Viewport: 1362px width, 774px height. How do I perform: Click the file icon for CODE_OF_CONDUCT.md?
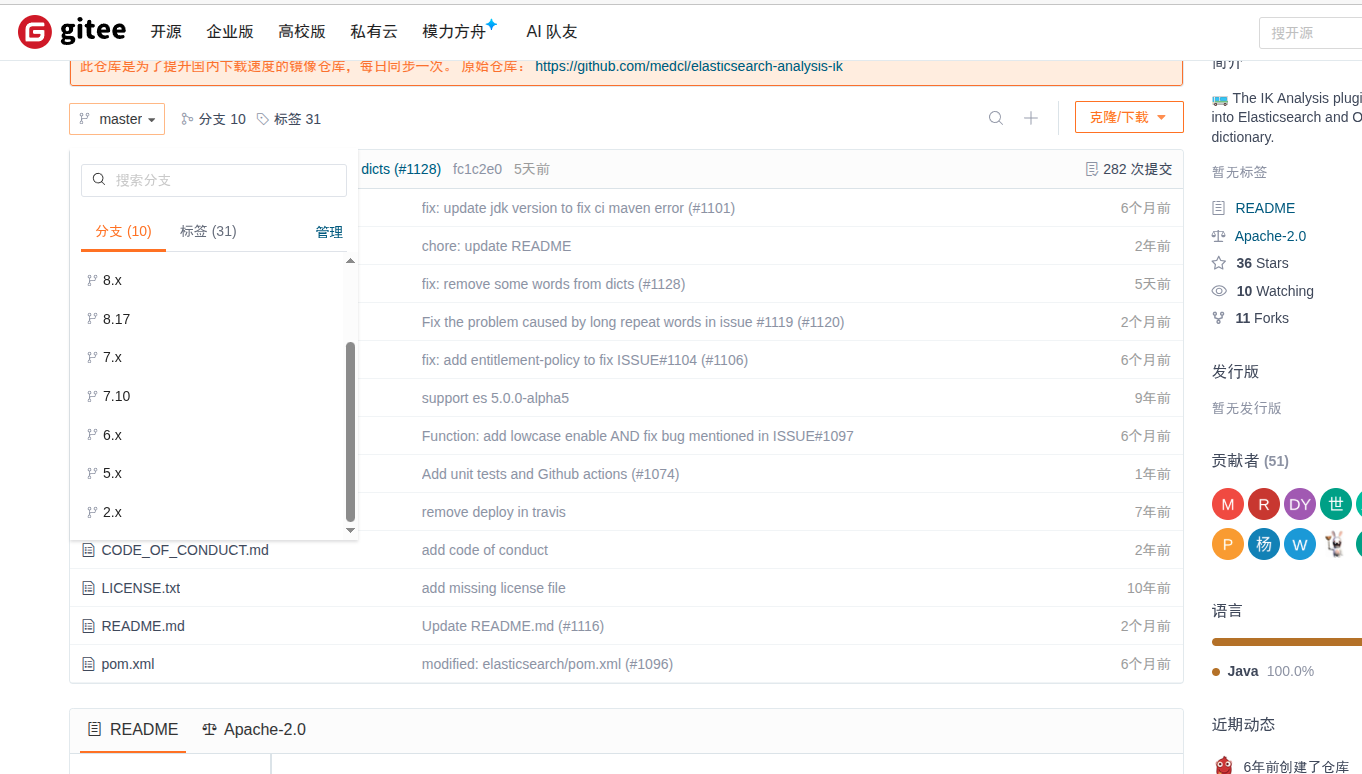pyautogui.click(x=88, y=550)
